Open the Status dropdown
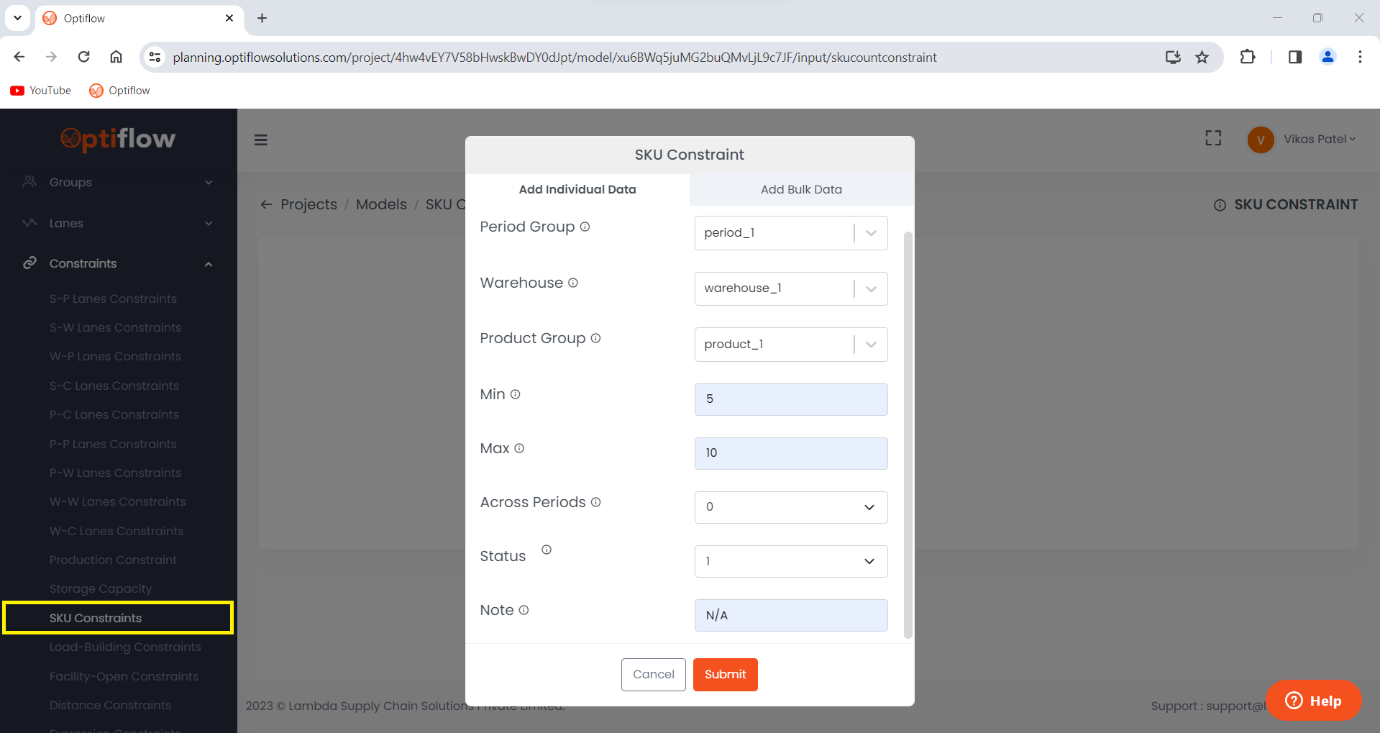 tap(790, 561)
